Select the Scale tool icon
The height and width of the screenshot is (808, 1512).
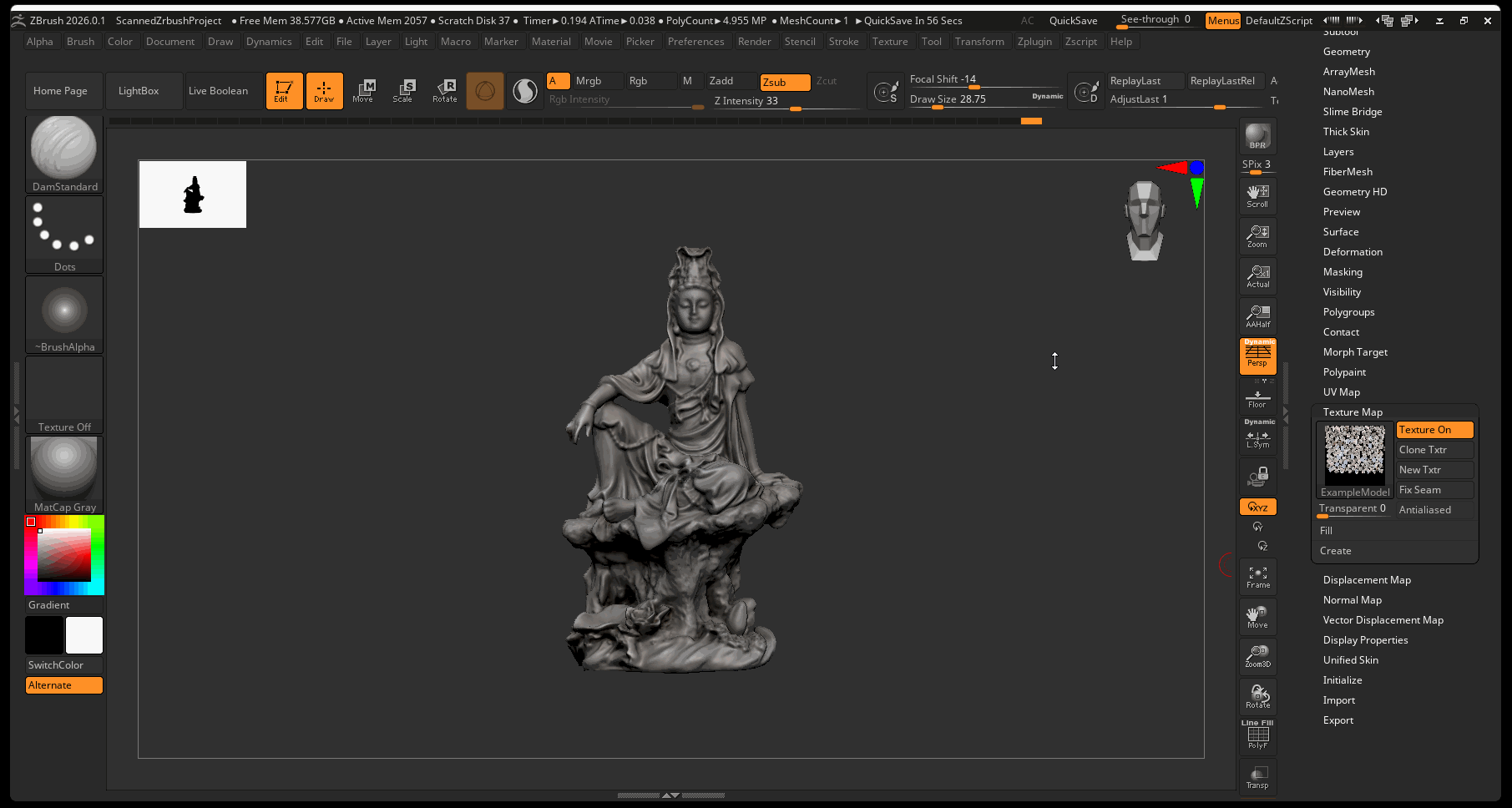pos(403,90)
